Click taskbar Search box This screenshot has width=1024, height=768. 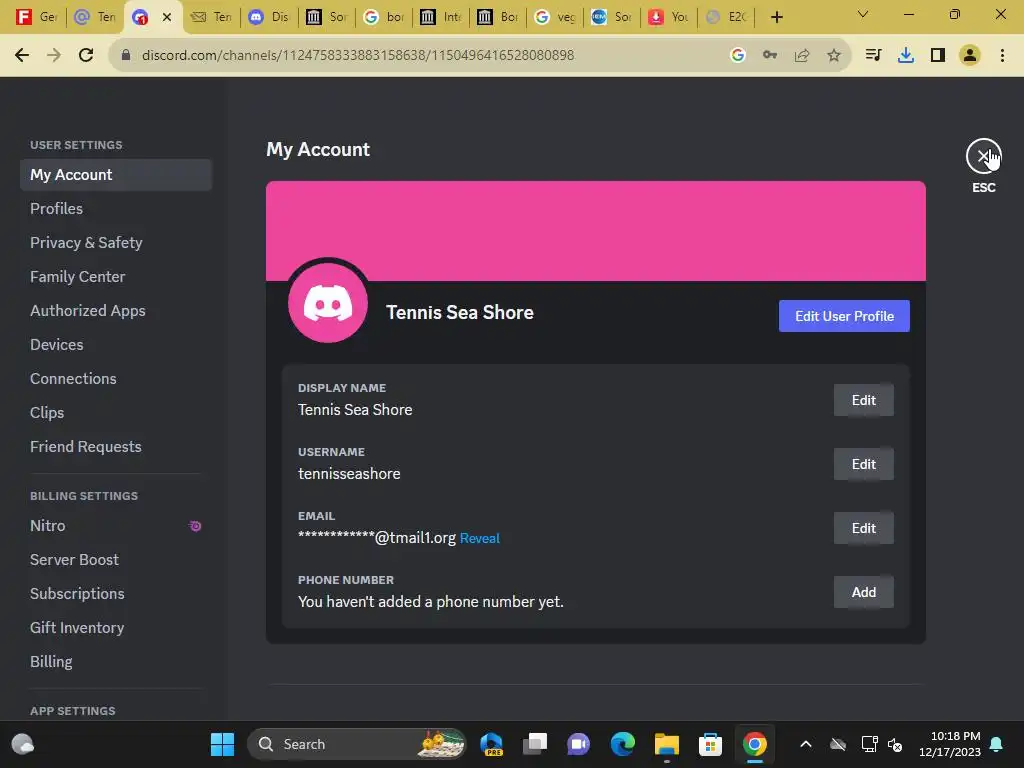pos(357,744)
